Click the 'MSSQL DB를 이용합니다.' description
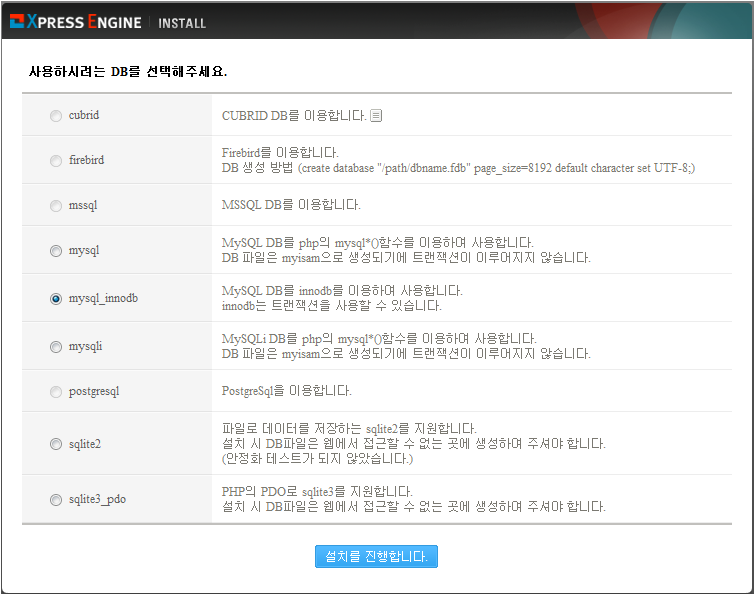 click(x=291, y=205)
